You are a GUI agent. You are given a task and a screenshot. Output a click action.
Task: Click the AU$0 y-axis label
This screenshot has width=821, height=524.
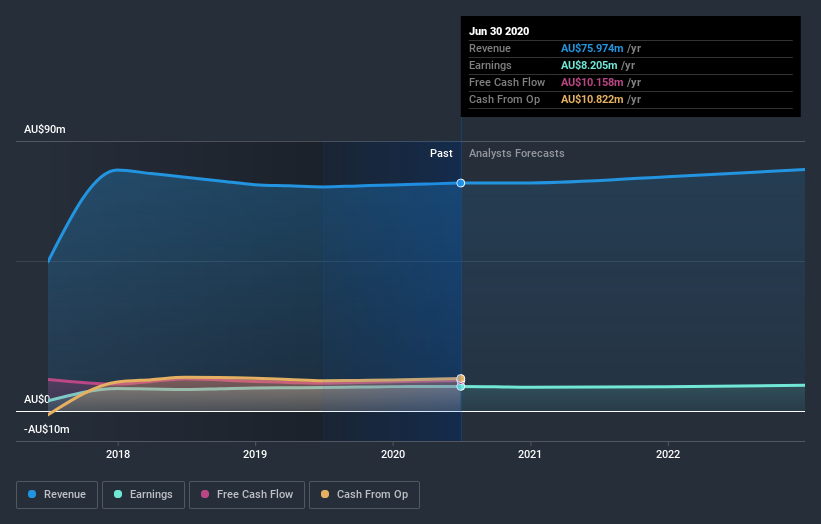click(37, 399)
